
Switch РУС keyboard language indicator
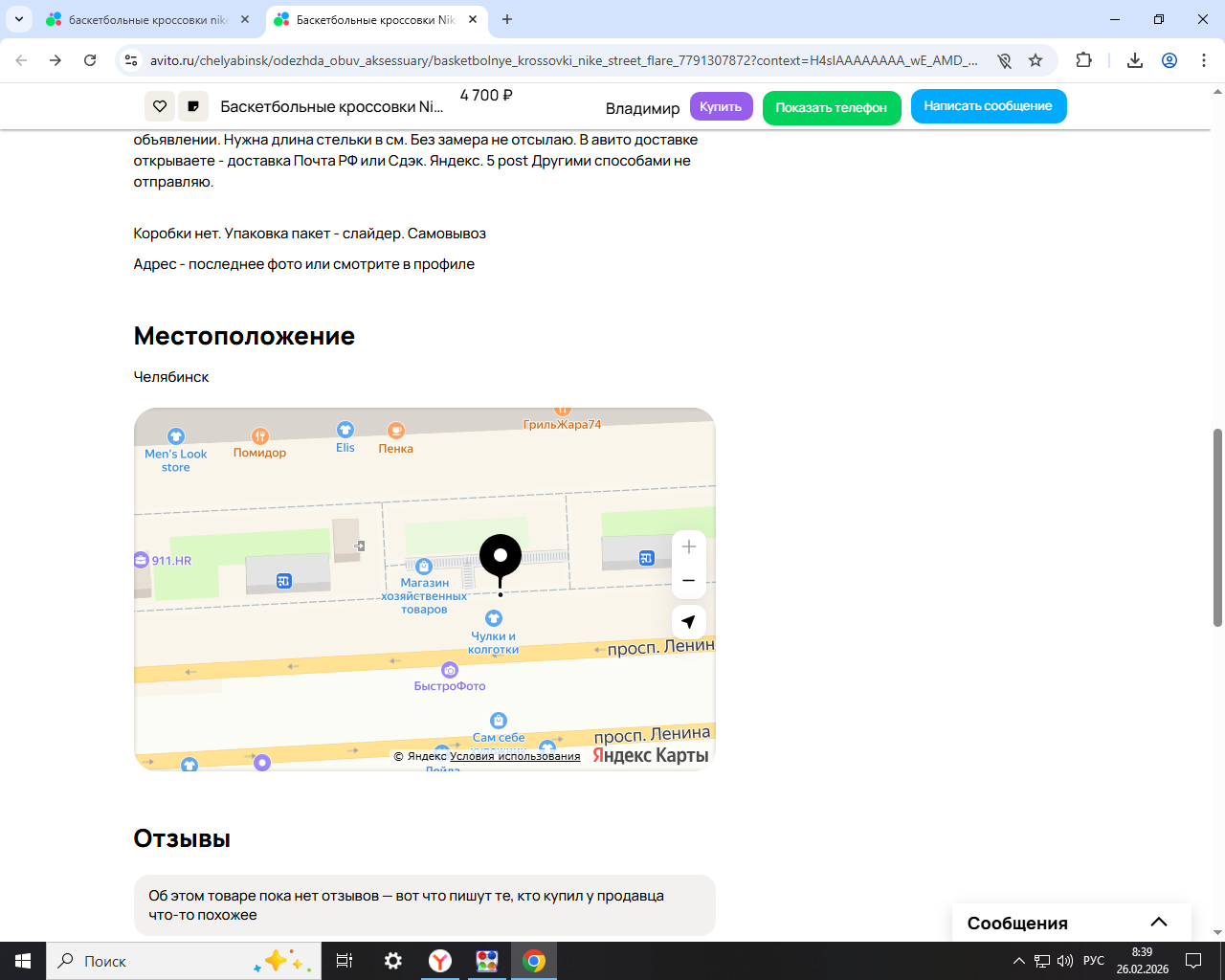pyautogui.click(x=1094, y=961)
